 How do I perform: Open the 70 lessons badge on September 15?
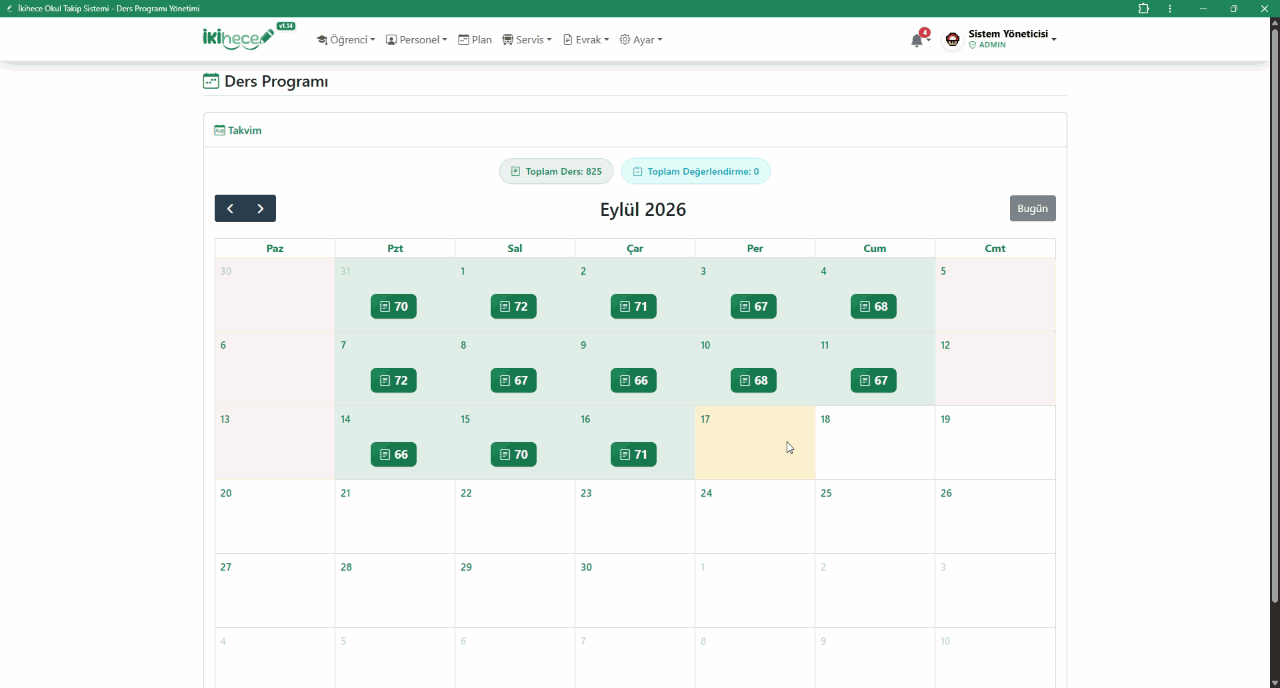(x=513, y=454)
